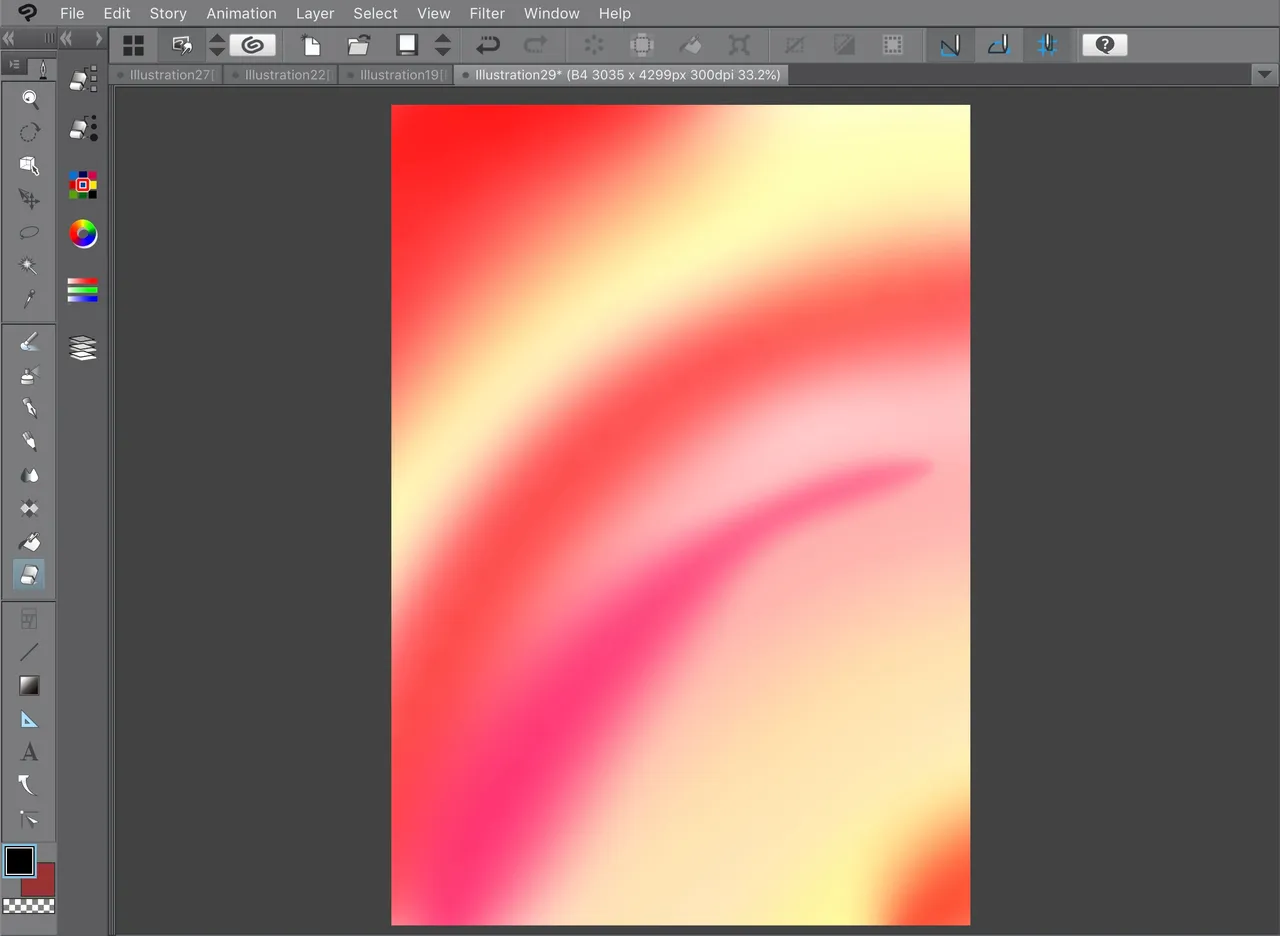Select the Balloon tail tool
This screenshot has height=936, width=1280.
pyautogui.click(x=30, y=785)
